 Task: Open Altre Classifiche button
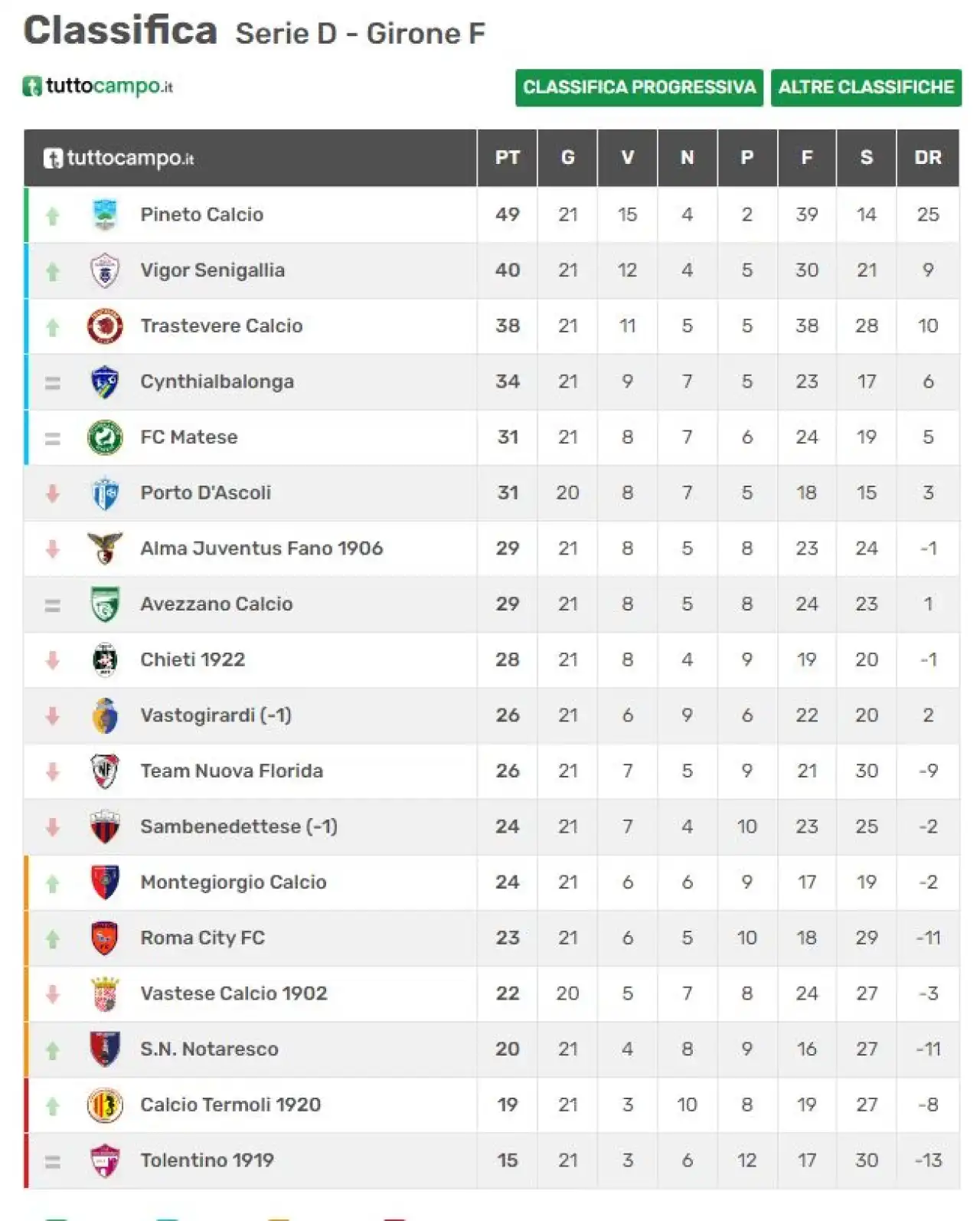866,87
